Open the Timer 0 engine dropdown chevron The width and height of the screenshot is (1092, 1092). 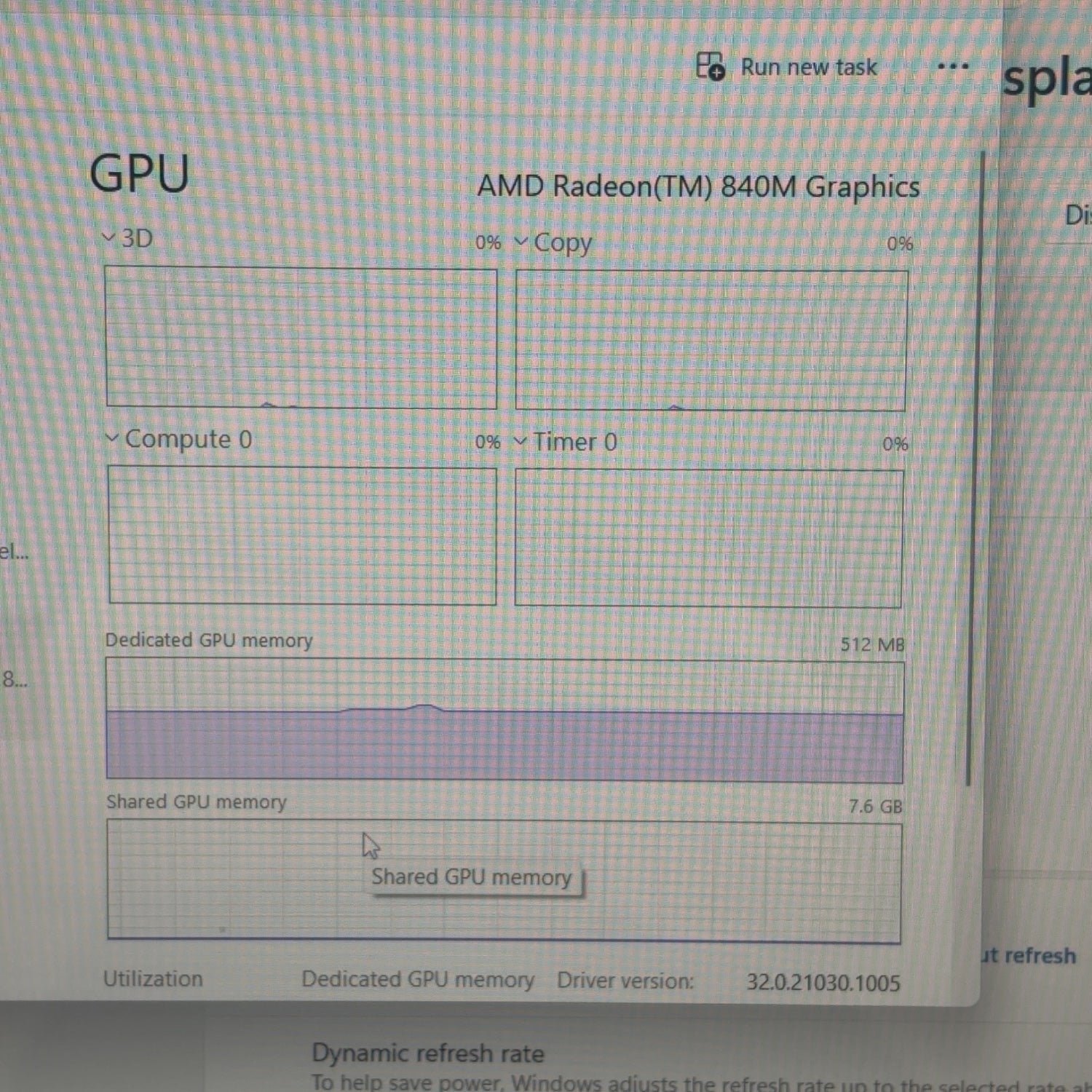click(x=520, y=441)
